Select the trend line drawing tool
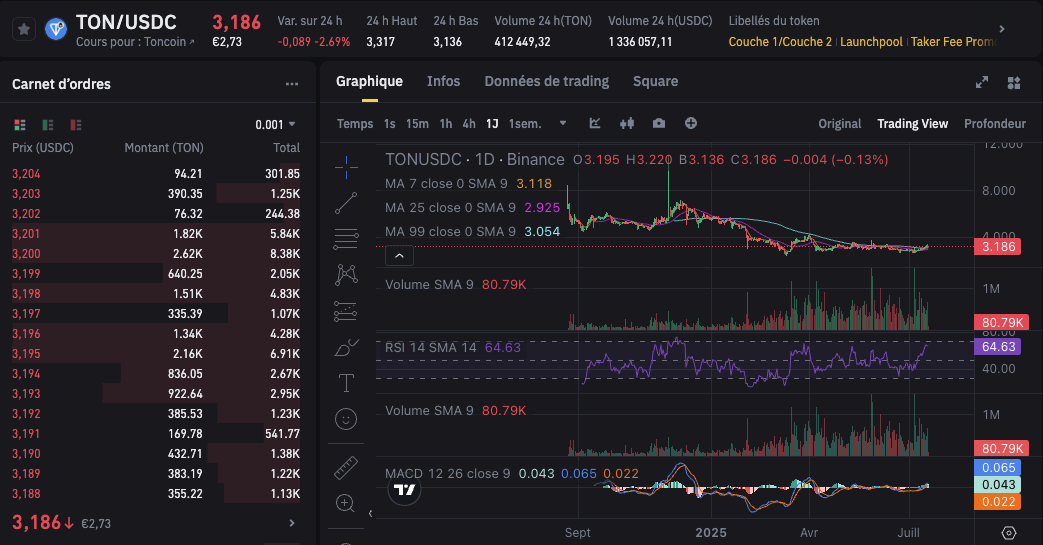The height and width of the screenshot is (545, 1043). [x=346, y=203]
